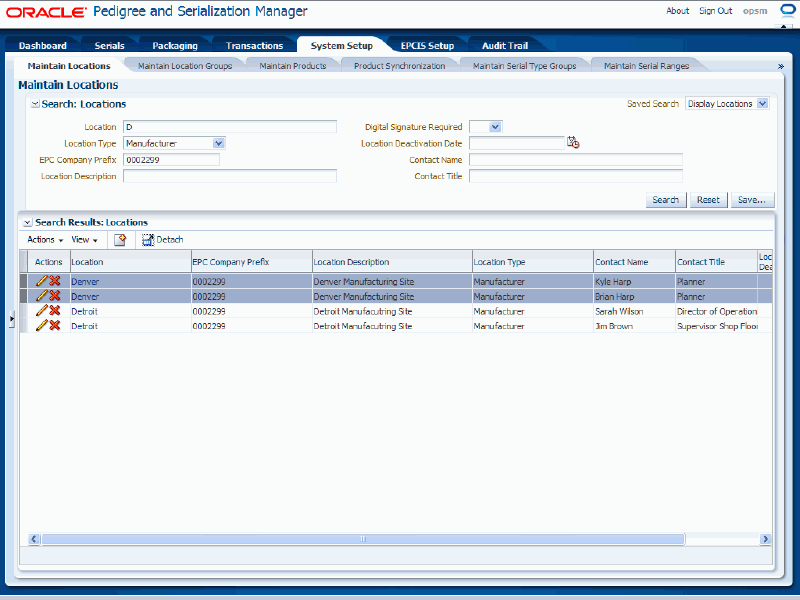This screenshot has height=600, width=800.
Task: Detach the search results table
Action: coord(162,240)
